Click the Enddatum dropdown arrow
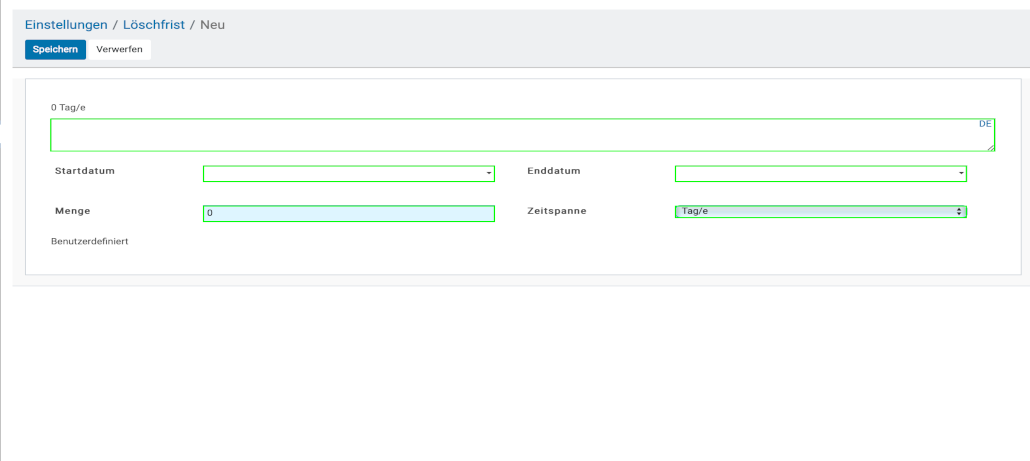Viewport: 1030px width, 461px height. pos(961,174)
